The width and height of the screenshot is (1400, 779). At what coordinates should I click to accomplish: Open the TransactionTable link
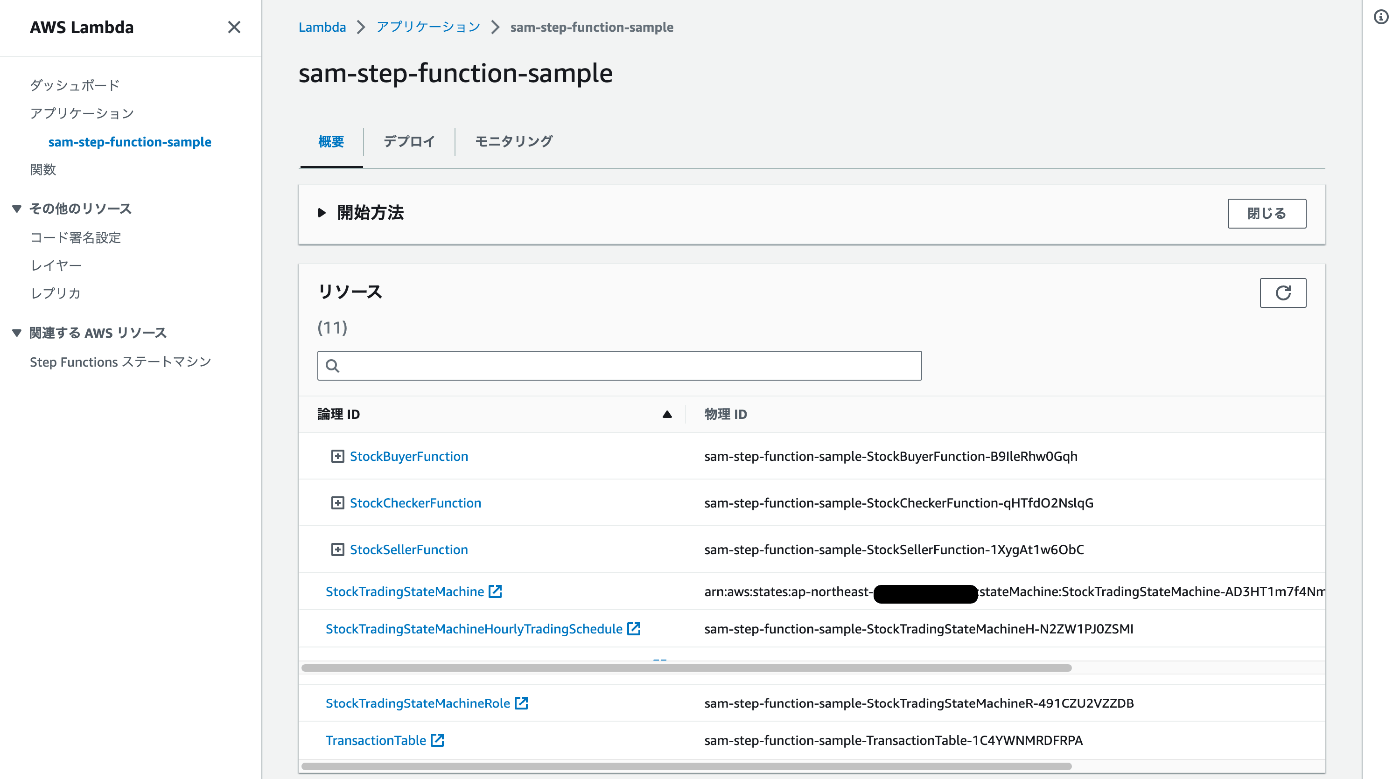(376, 741)
